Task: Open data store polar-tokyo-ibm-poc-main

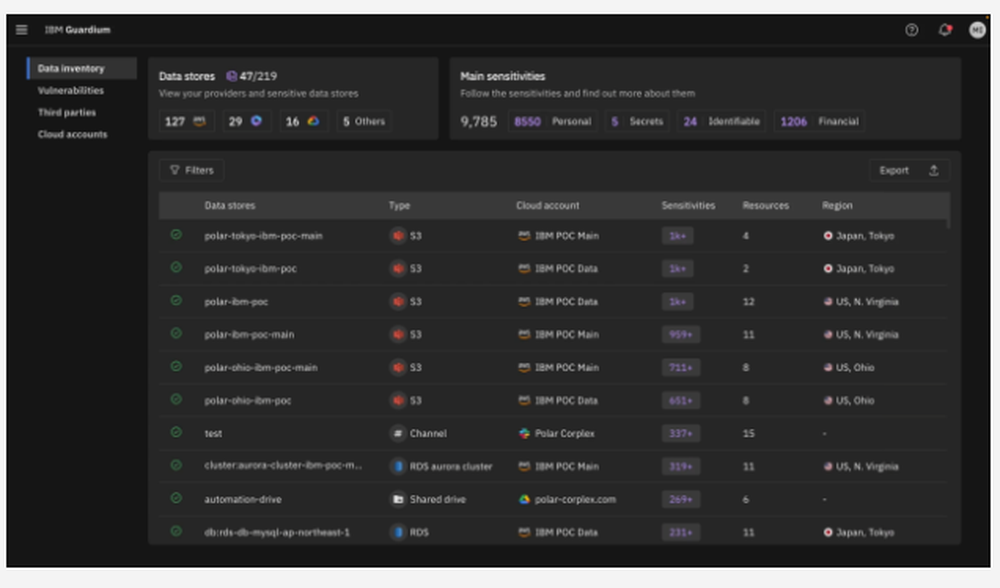Action: (x=263, y=236)
